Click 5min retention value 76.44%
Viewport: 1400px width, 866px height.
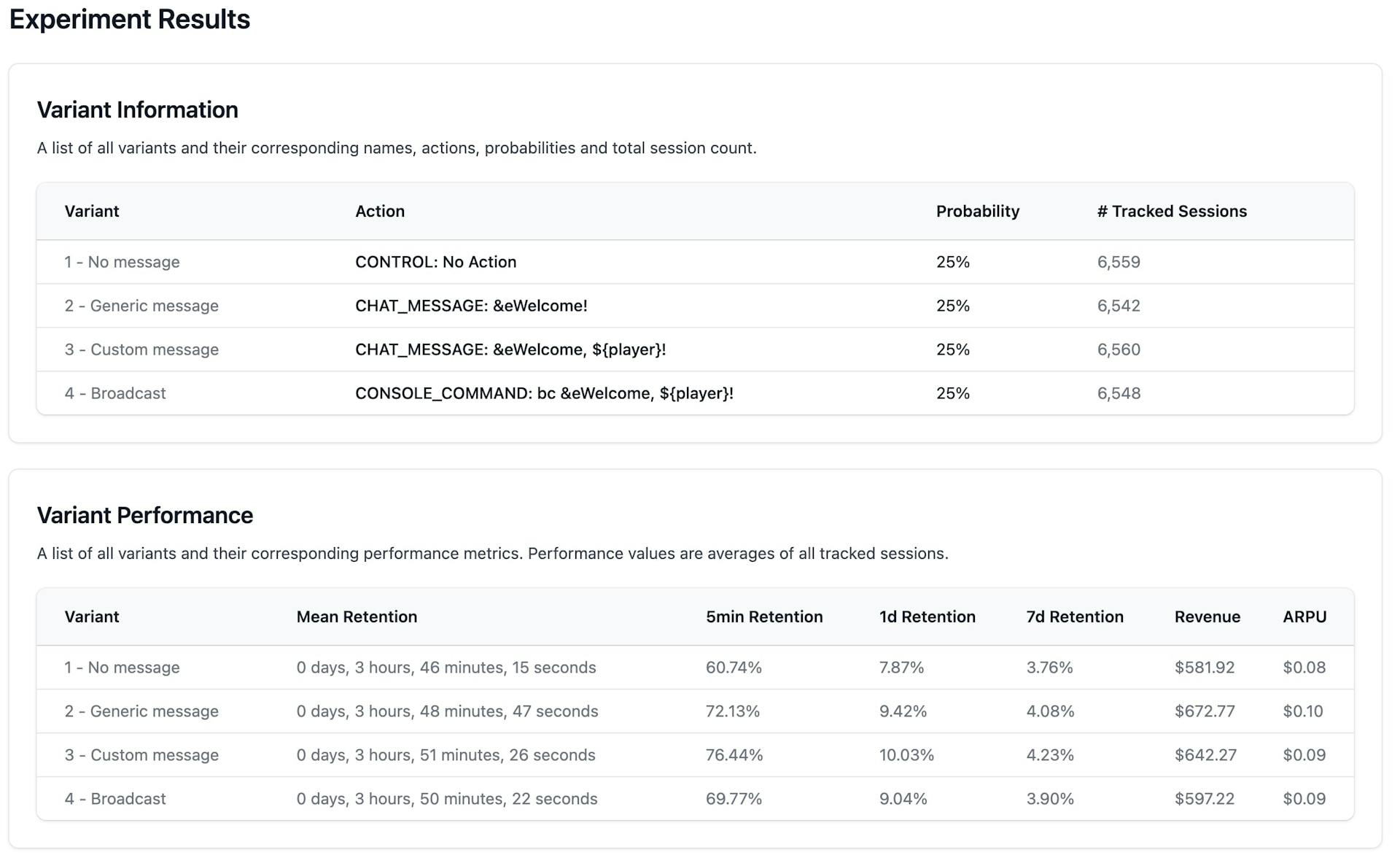734,755
